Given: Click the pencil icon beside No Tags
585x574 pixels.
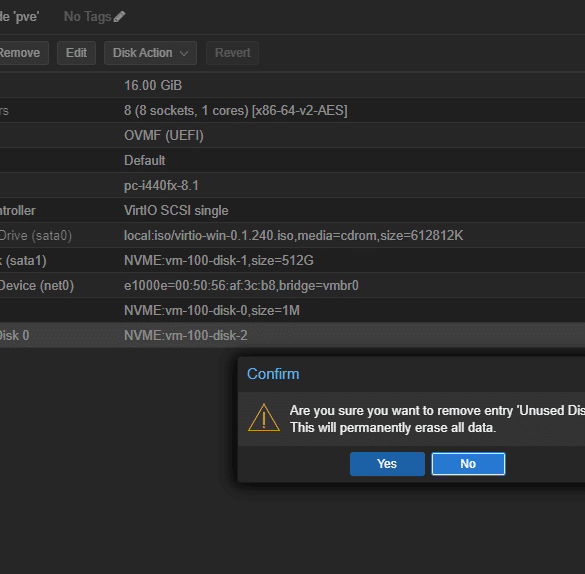Looking at the screenshot, I should pyautogui.click(x=119, y=17).
